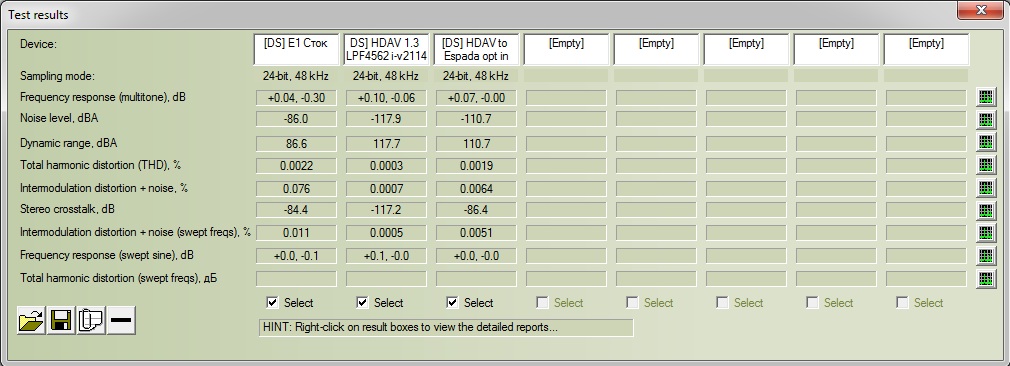The image size is (1010, 366).
Task: Click the open results folder icon
Action: click(x=31, y=320)
